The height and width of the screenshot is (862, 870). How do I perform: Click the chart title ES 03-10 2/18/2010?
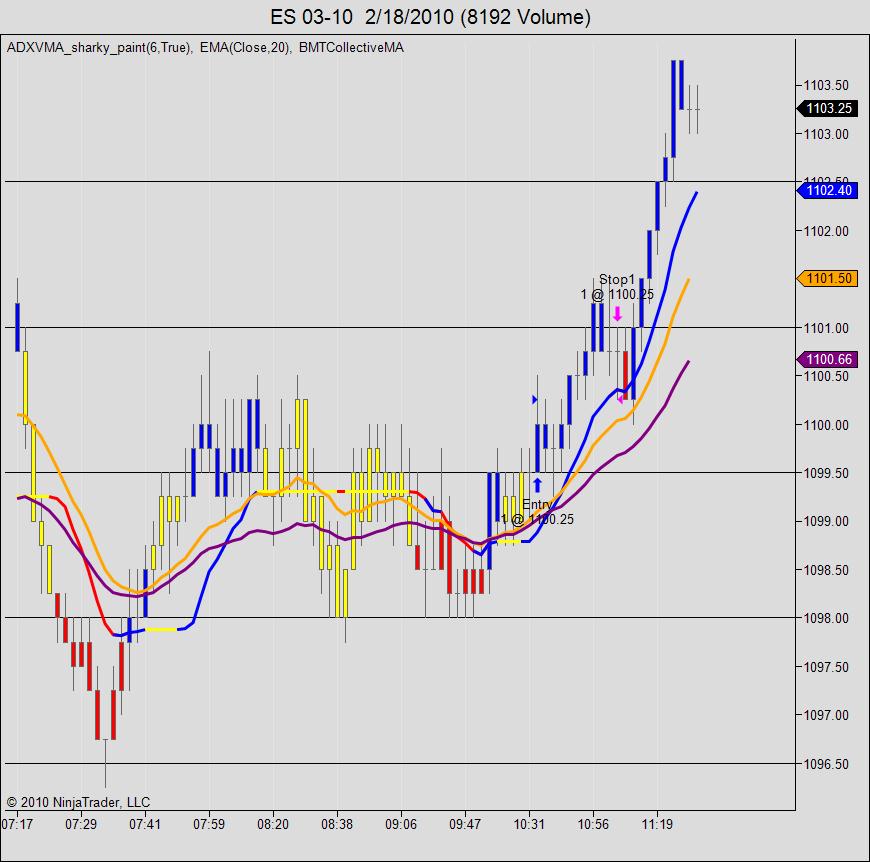pos(431,17)
